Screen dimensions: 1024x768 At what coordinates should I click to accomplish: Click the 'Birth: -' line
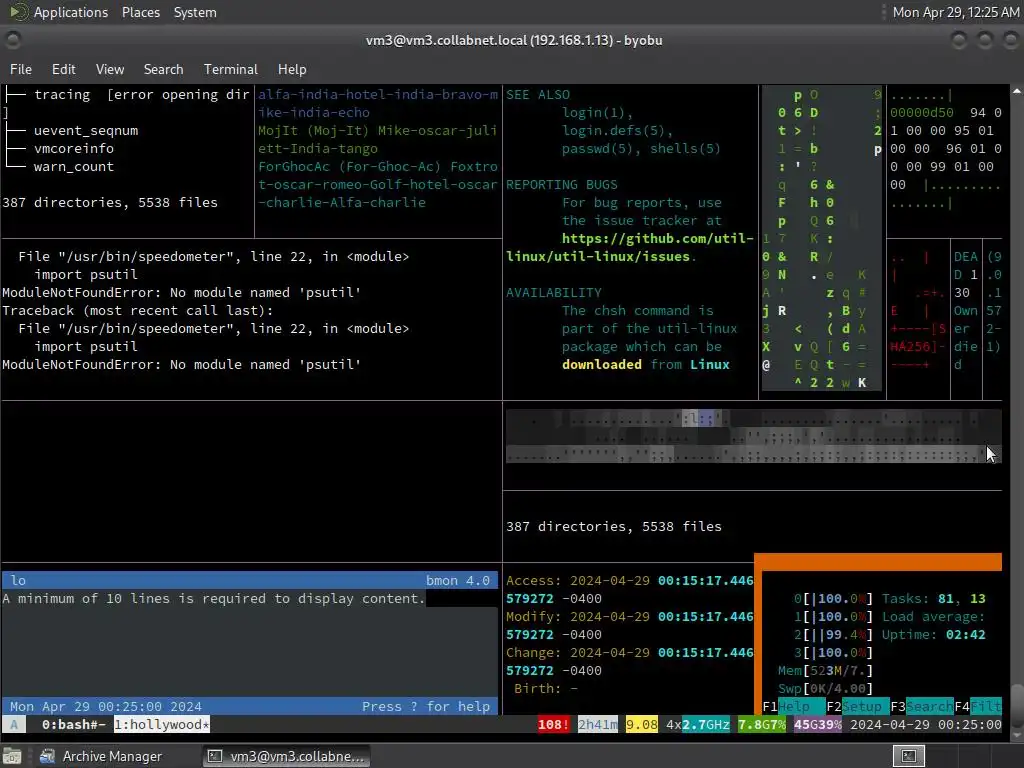[x=545, y=689]
